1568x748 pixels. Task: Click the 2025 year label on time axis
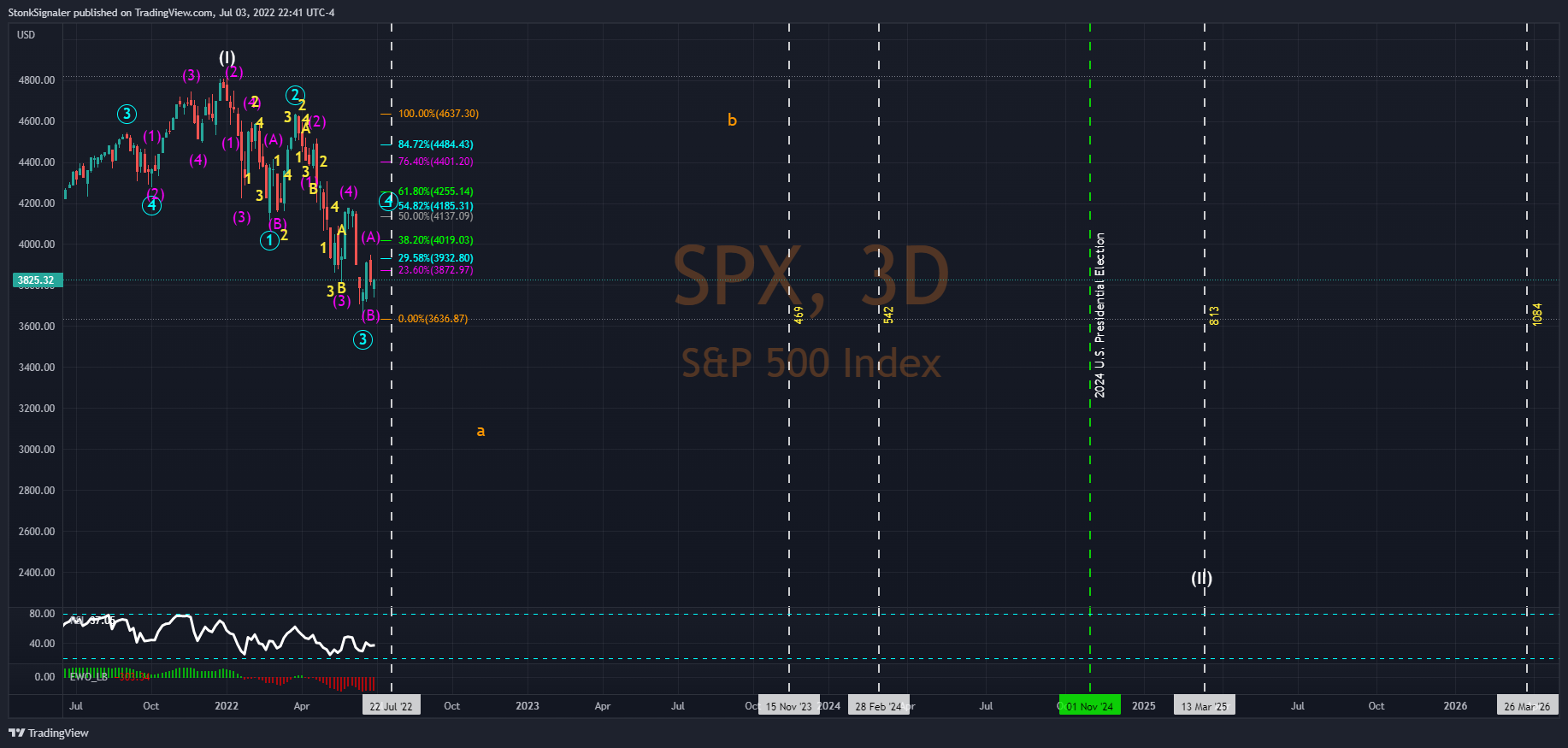click(x=1144, y=706)
